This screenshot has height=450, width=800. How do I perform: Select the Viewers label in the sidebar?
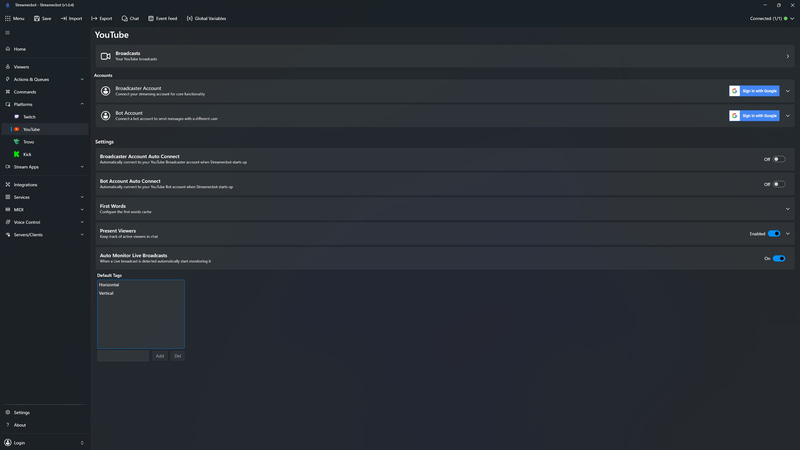[x=21, y=67]
